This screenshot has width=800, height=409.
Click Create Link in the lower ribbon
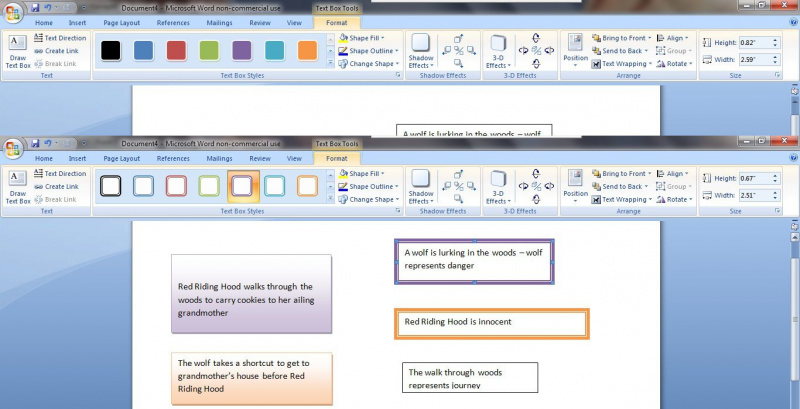[57, 187]
